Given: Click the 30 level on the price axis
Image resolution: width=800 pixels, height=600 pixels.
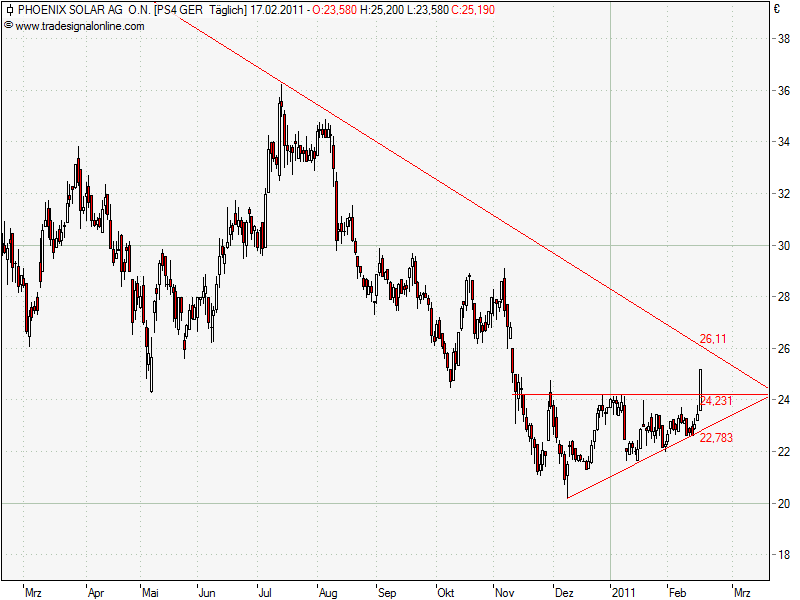Looking at the screenshot, I should (x=784, y=246).
